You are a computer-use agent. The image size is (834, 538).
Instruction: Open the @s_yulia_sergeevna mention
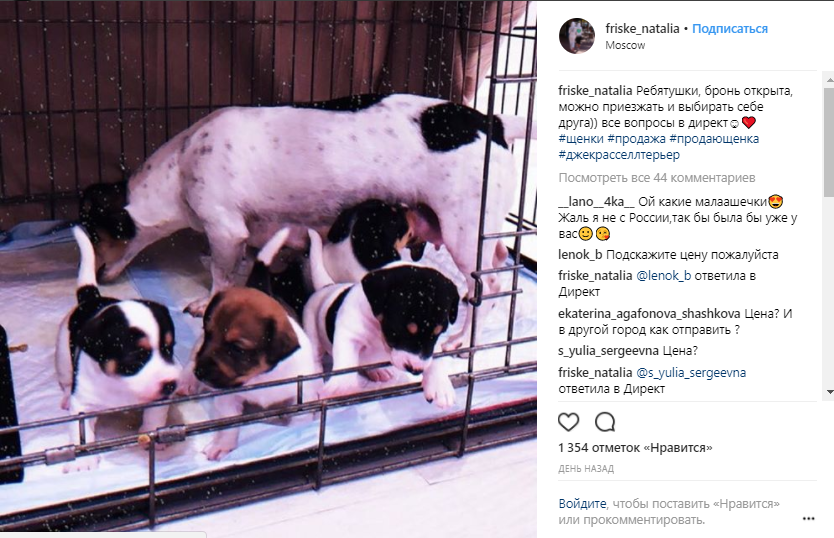coord(691,373)
